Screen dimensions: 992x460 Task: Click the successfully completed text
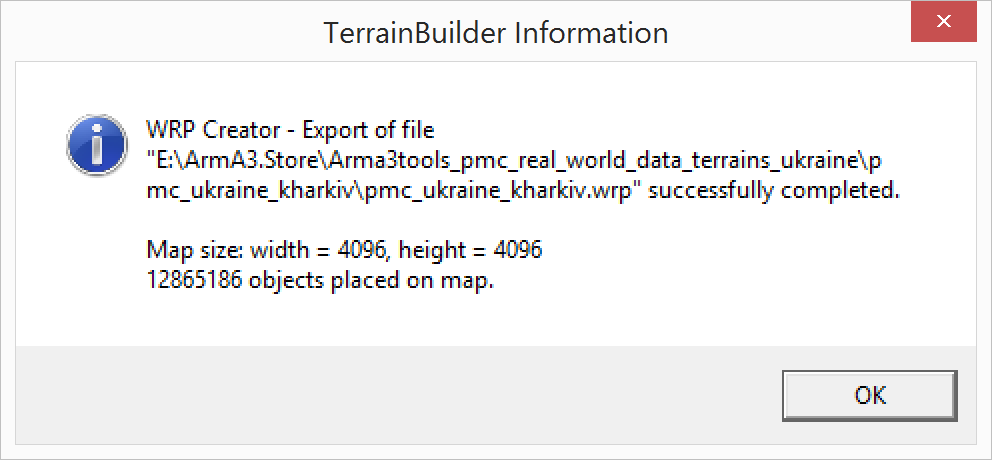tap(774, 191)
